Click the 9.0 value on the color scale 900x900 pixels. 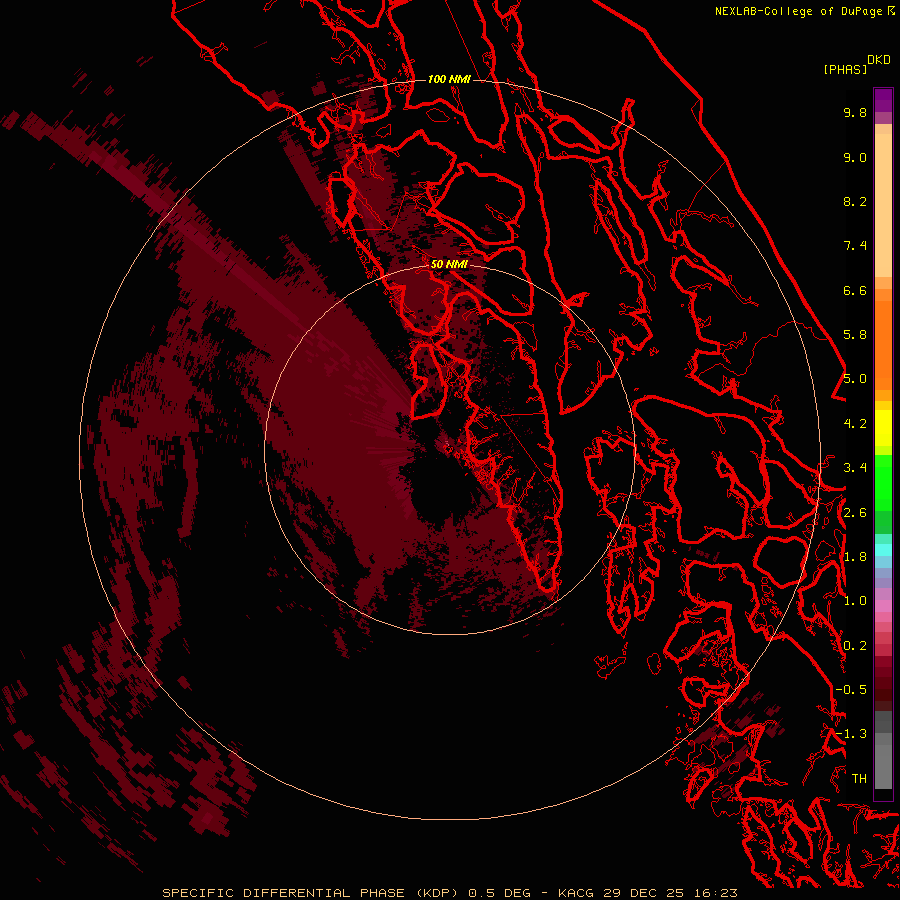[x=855, y=157]
